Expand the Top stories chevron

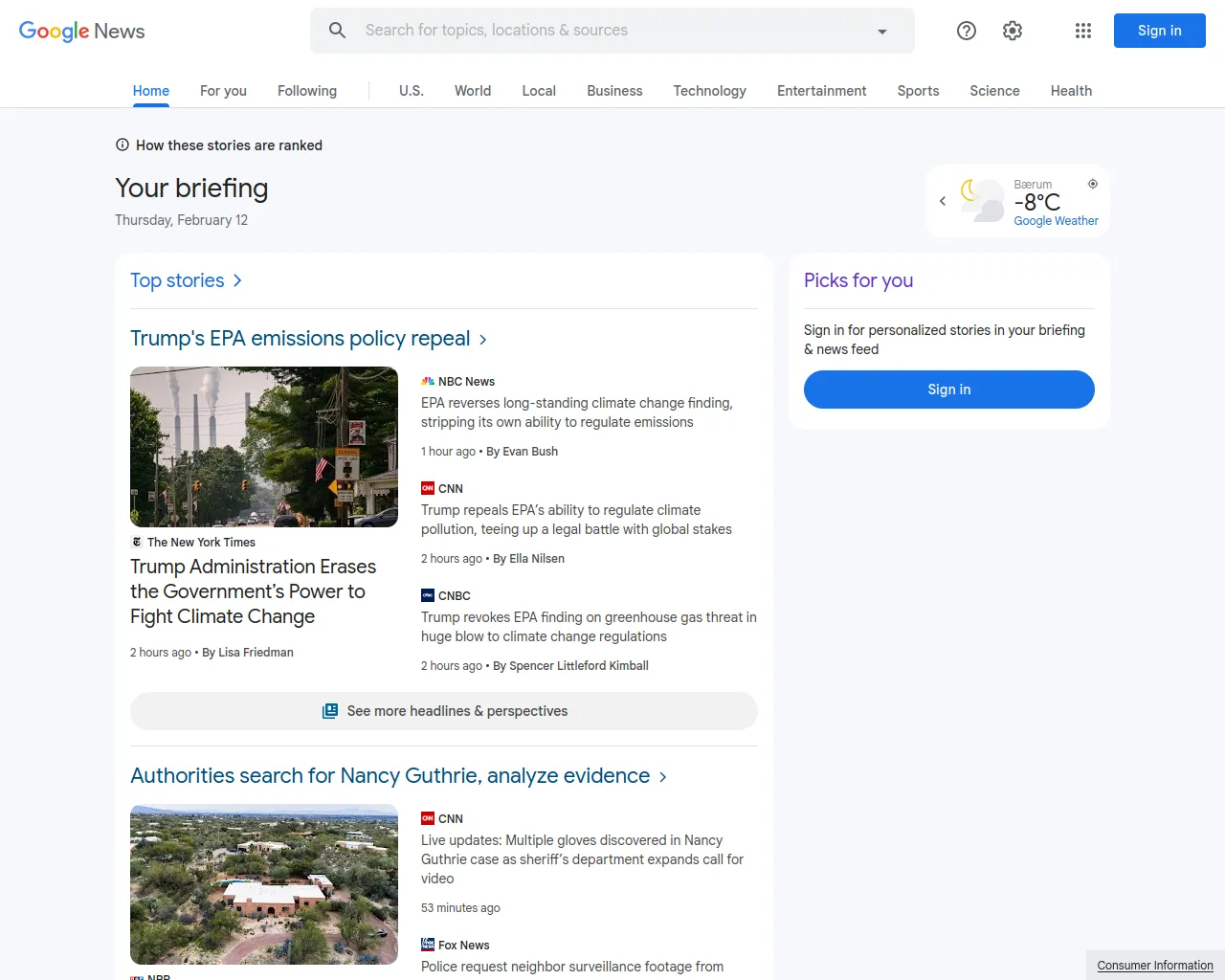(236, 280)
